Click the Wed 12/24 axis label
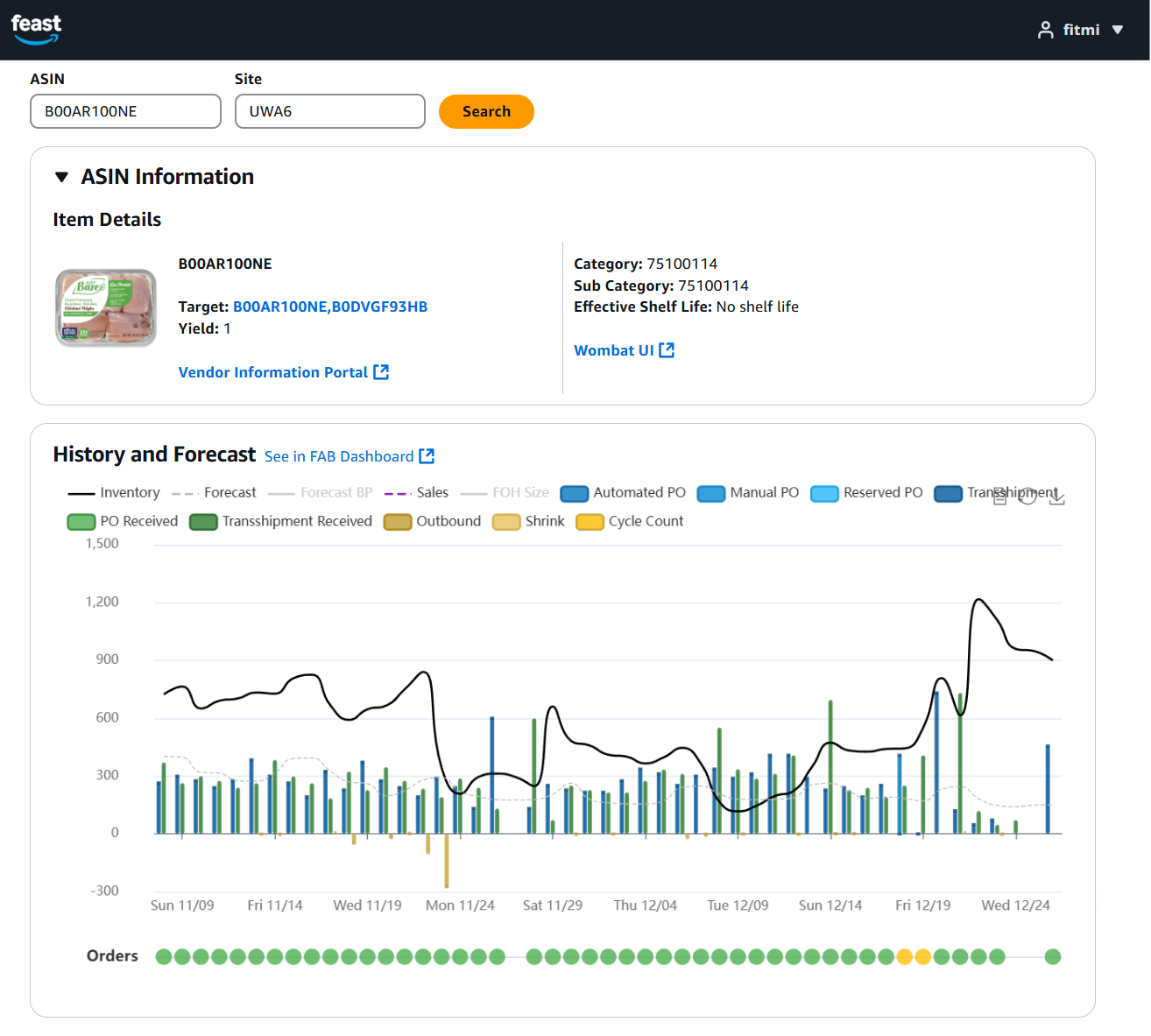This screenshot has height=1036, width=1151. pyautogui.click(x=1015, y=905)
